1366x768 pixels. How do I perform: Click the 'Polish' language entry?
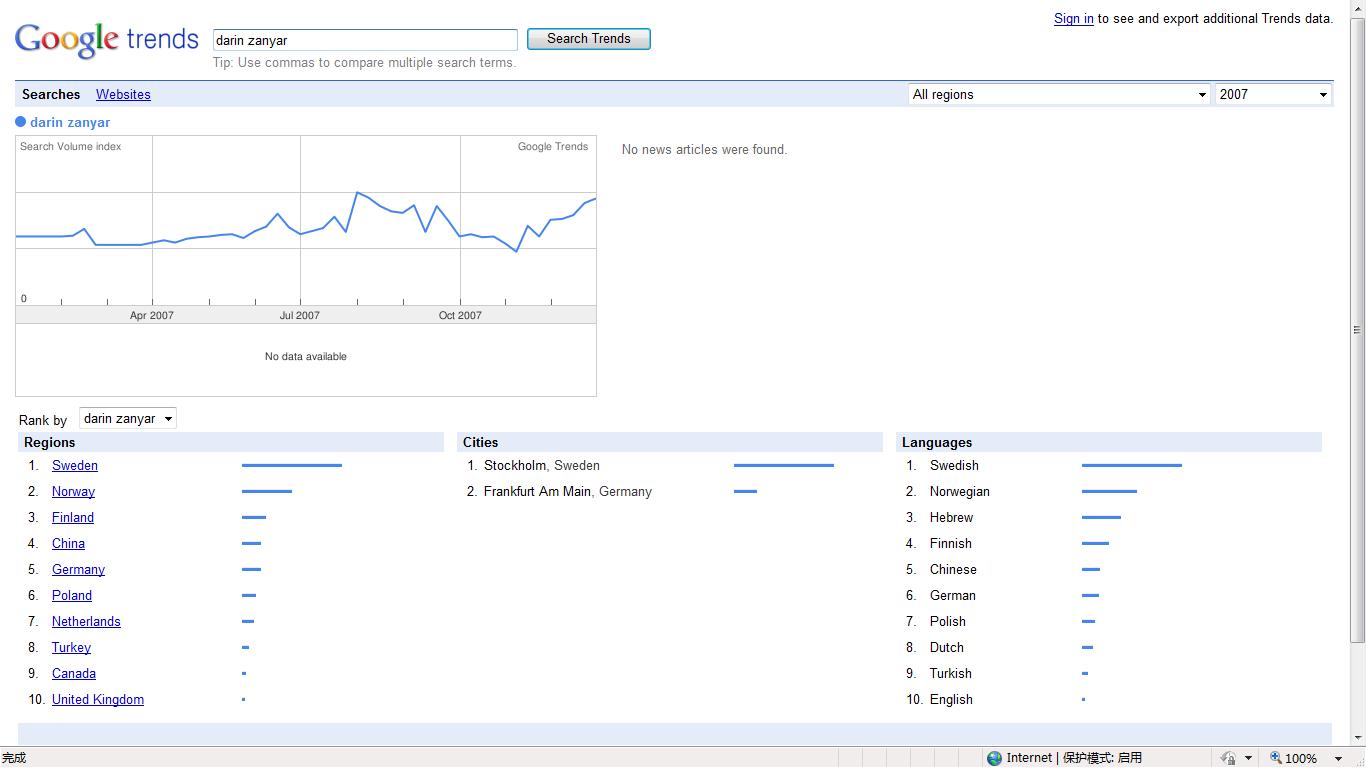coord(948,622)
